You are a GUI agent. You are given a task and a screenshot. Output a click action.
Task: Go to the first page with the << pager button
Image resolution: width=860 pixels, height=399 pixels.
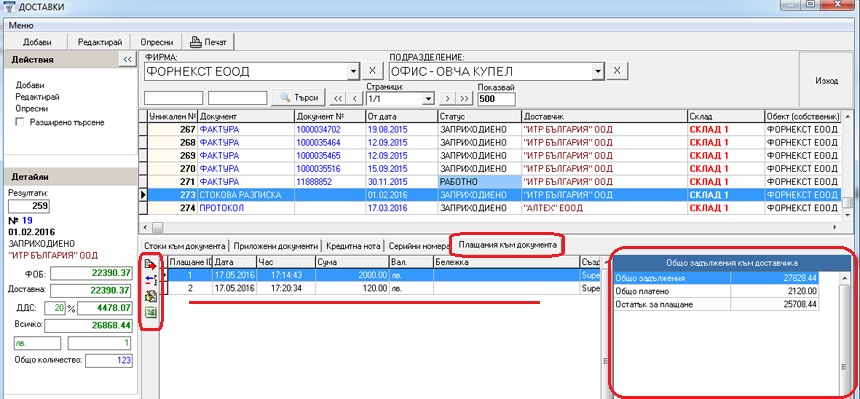(338, 99)
